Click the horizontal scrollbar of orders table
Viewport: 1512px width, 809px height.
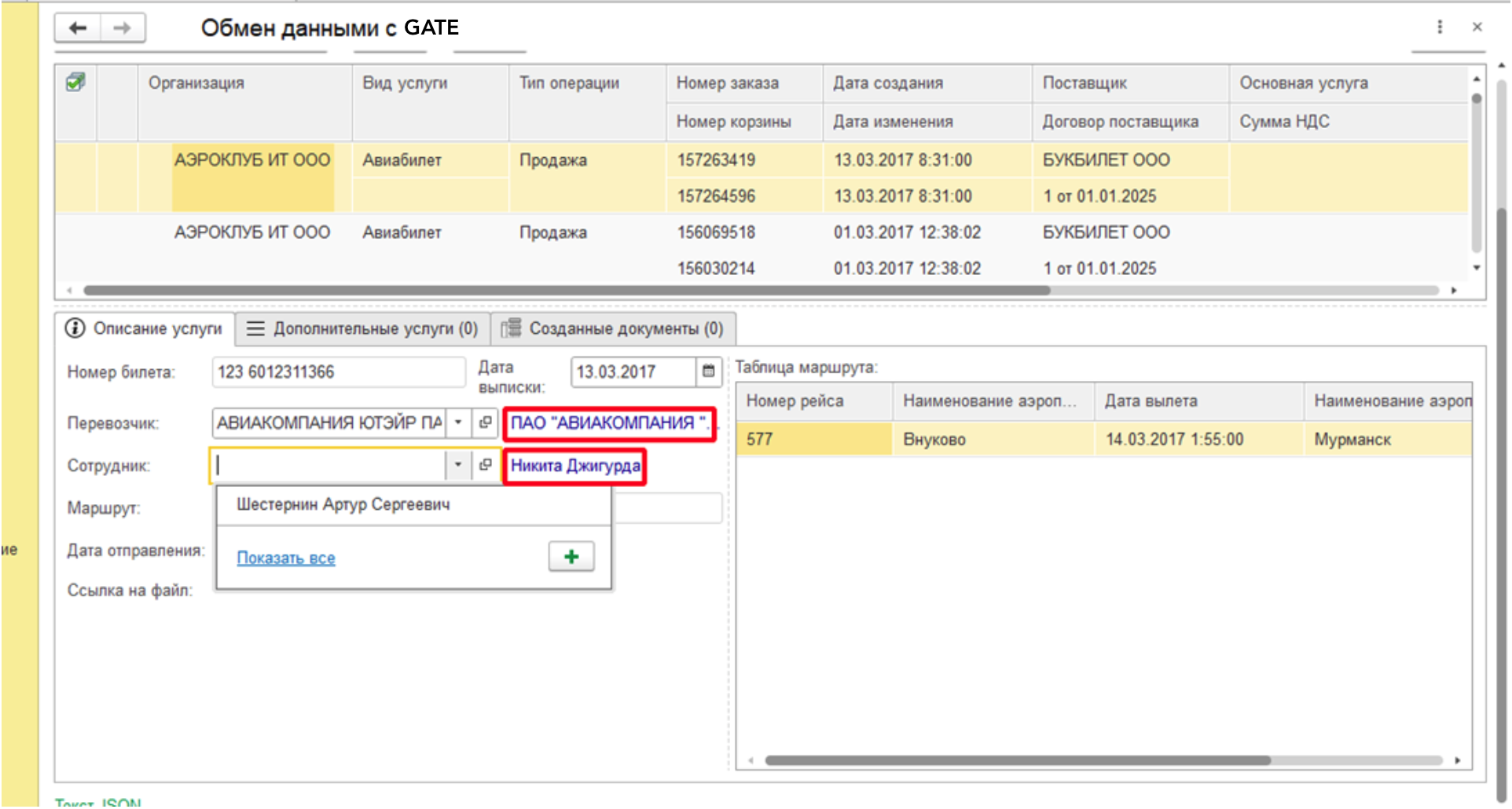pos(566,291)
